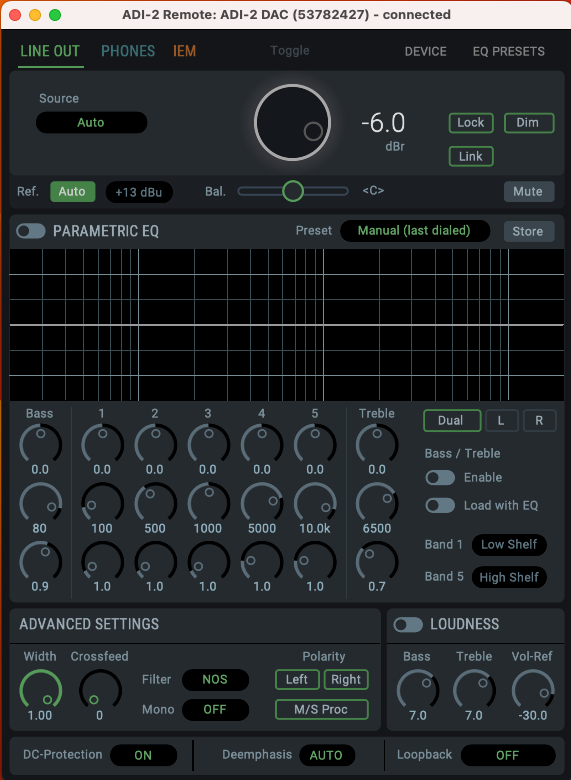Click band 3 frequency knob at 1000

pyautogui.click(x=208, y=502)
